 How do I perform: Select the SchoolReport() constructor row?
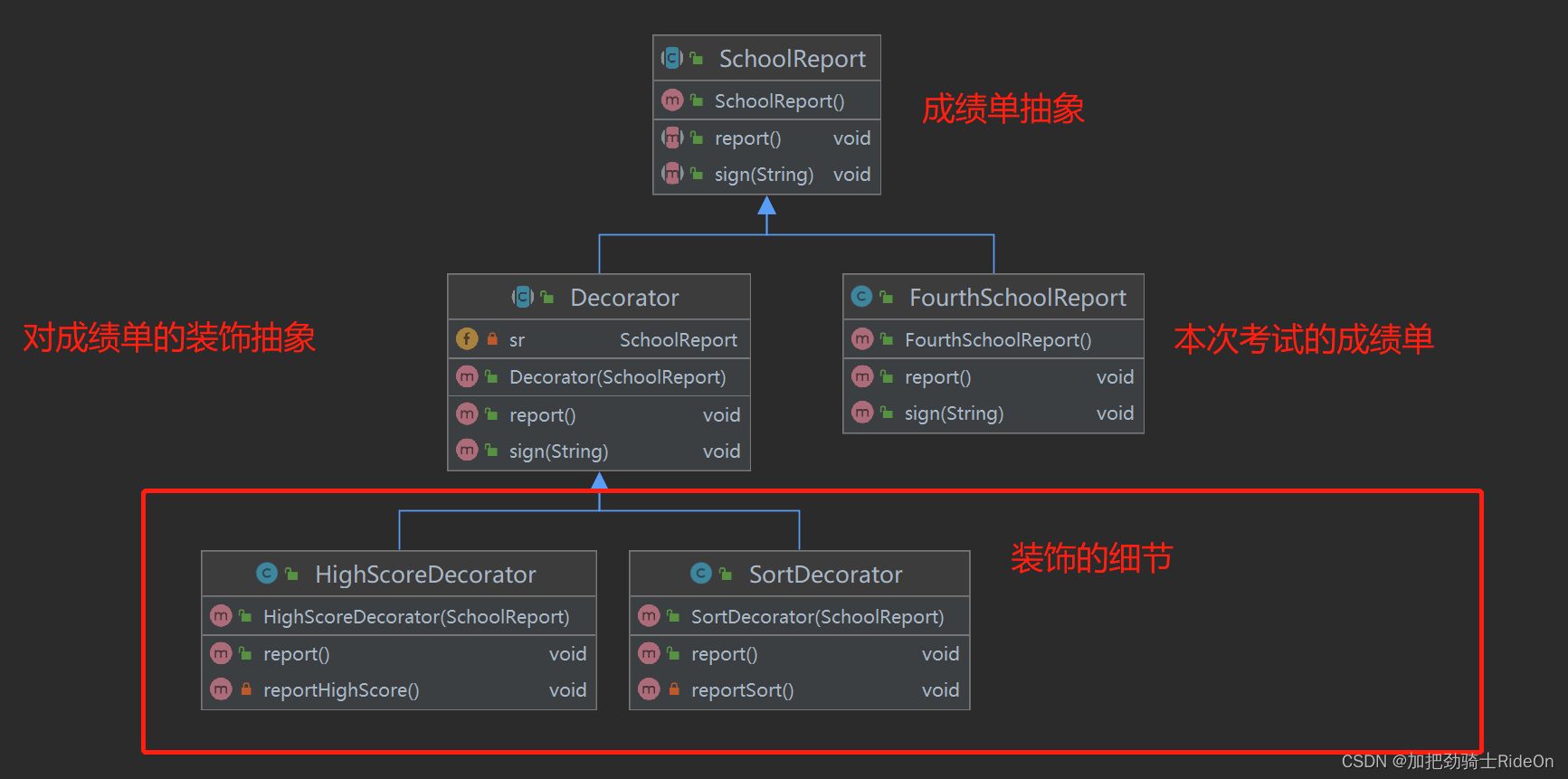pos(766,100)
